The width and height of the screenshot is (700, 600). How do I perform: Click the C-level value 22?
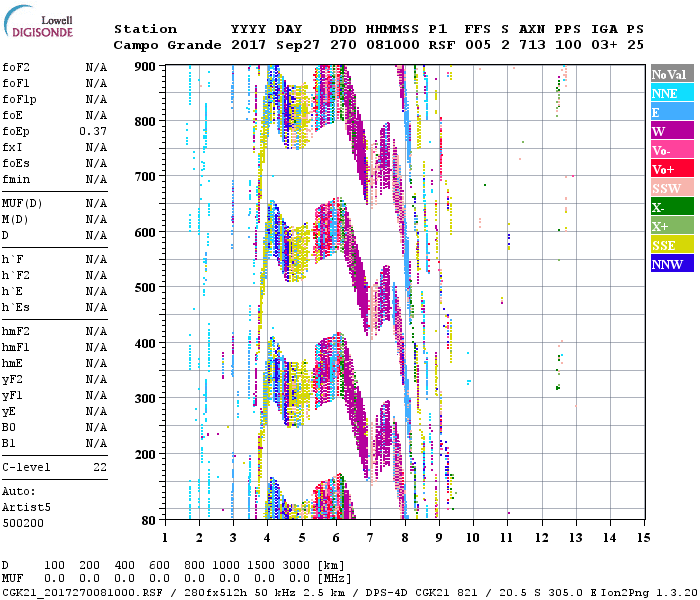click(100, 467)
